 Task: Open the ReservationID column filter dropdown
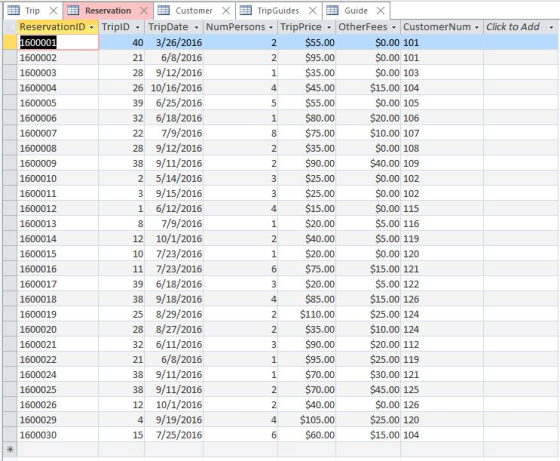(92, 27)
